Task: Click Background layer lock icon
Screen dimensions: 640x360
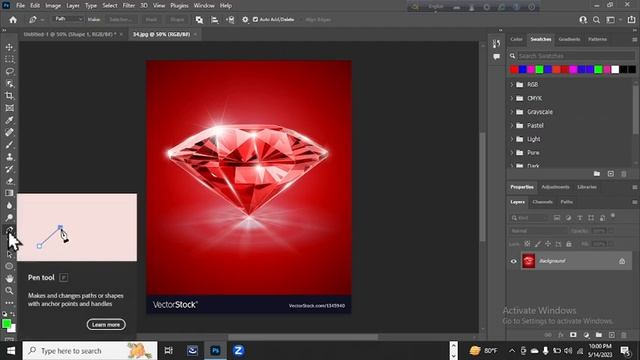Action: pyautogui.click(x=622, y=261)
